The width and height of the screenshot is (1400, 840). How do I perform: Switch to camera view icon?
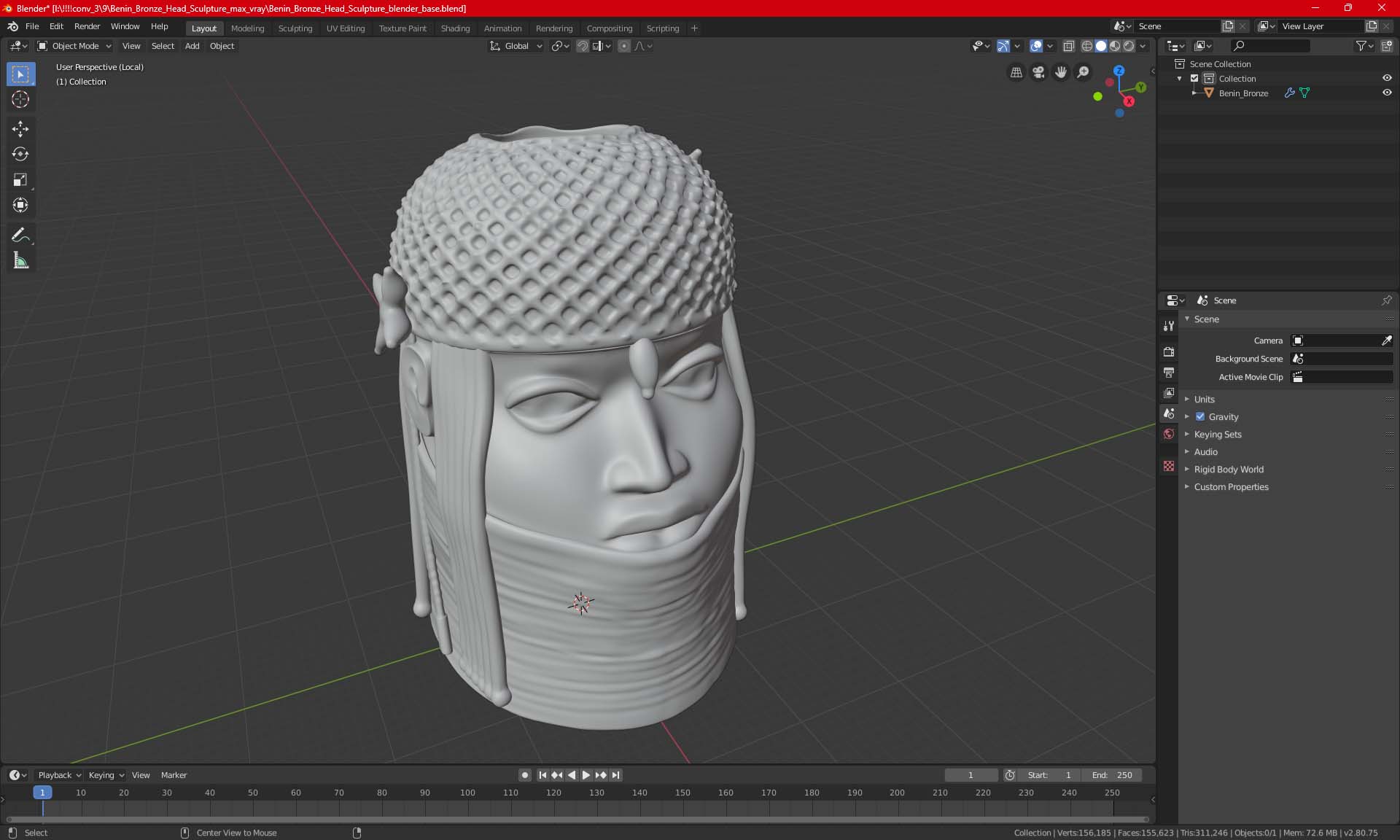click(1038, 72)
